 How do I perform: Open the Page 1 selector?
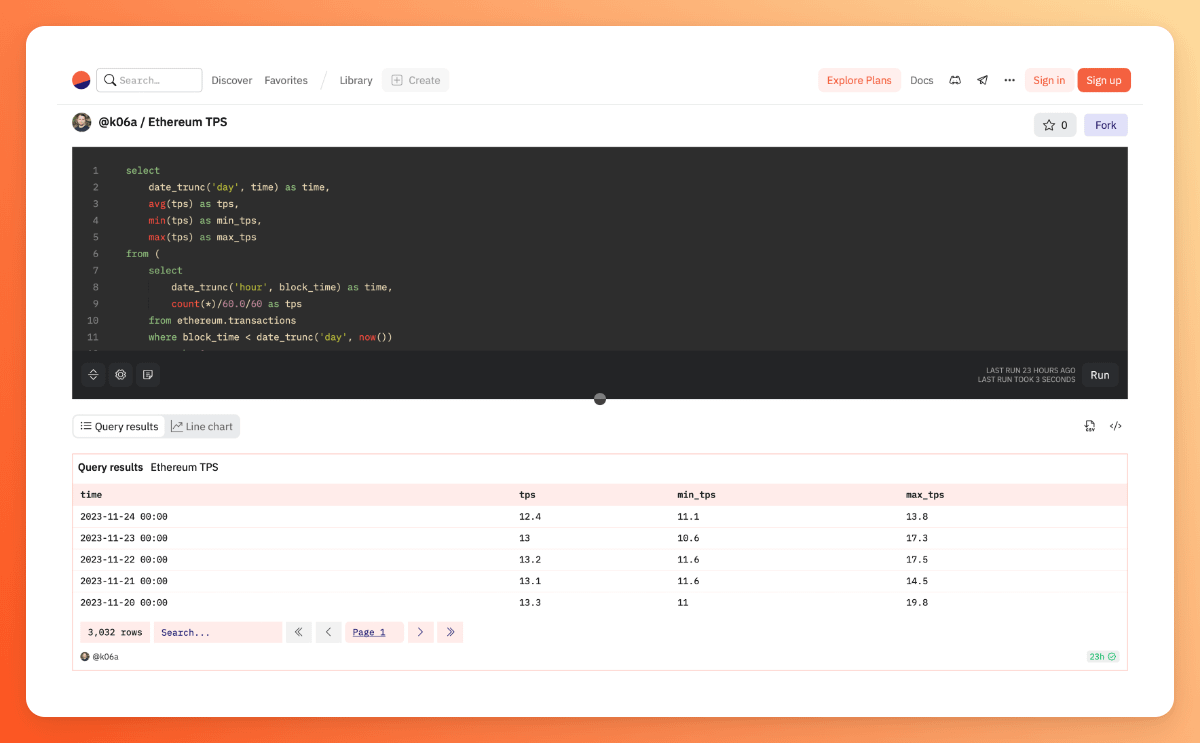[373, 632]
